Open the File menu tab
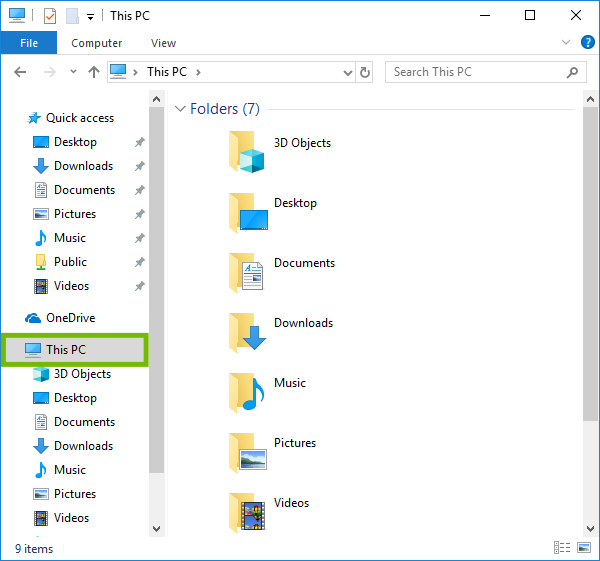The height and width of the screenshot is (561, 600). (x=29, y=43)
